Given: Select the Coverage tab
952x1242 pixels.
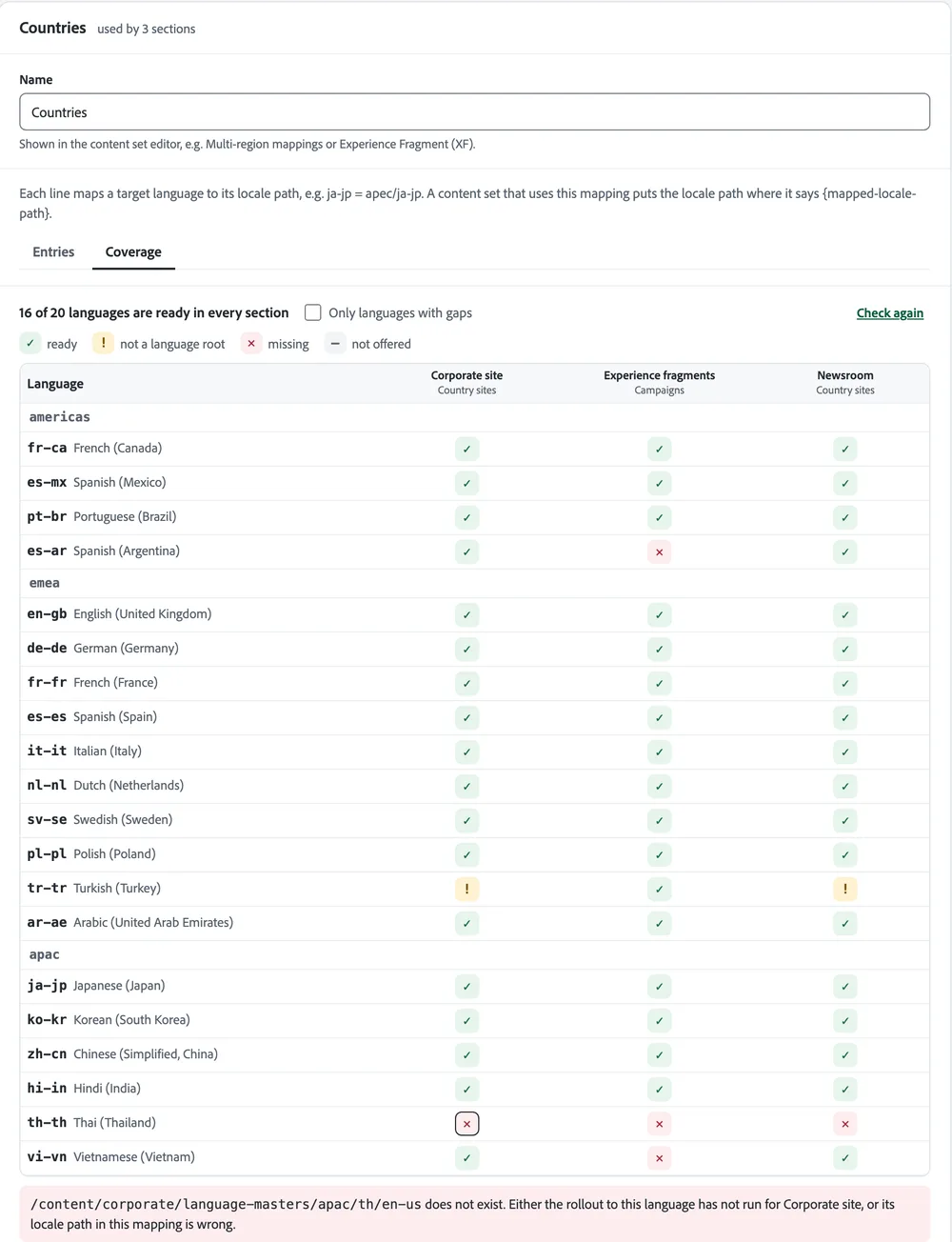Looking at the screenshot, I should [x=133, y=251].
